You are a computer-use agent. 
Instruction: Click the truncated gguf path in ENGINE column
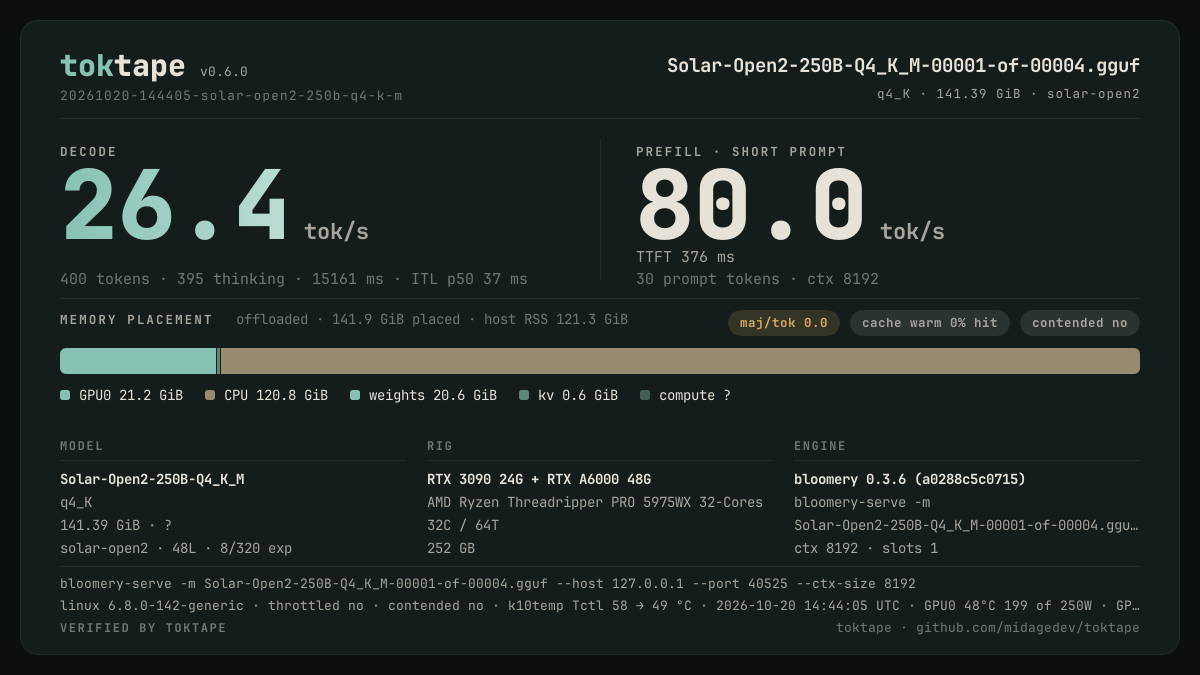click(966, 526)
